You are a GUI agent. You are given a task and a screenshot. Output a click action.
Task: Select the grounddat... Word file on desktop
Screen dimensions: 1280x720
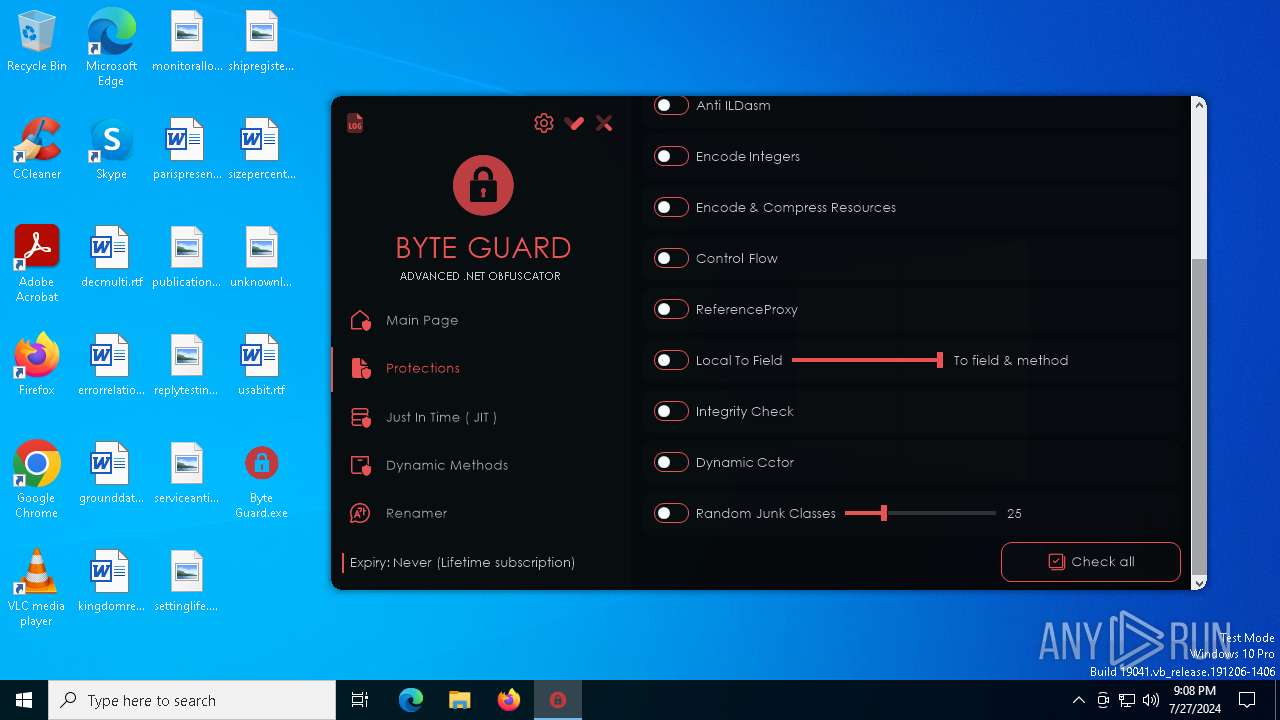click(x=111, y=472)
